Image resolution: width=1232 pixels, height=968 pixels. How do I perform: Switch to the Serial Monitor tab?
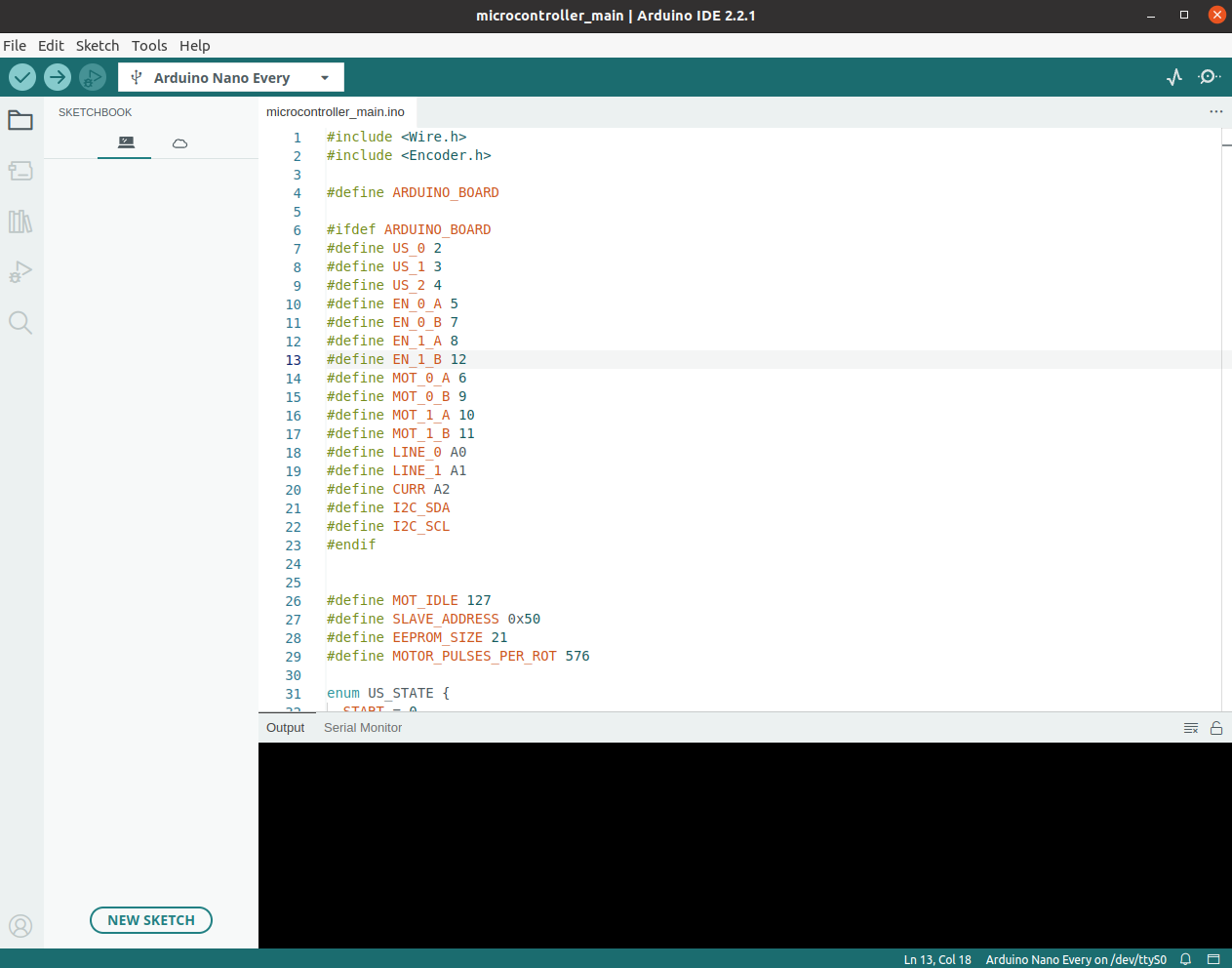coord(363,728)
